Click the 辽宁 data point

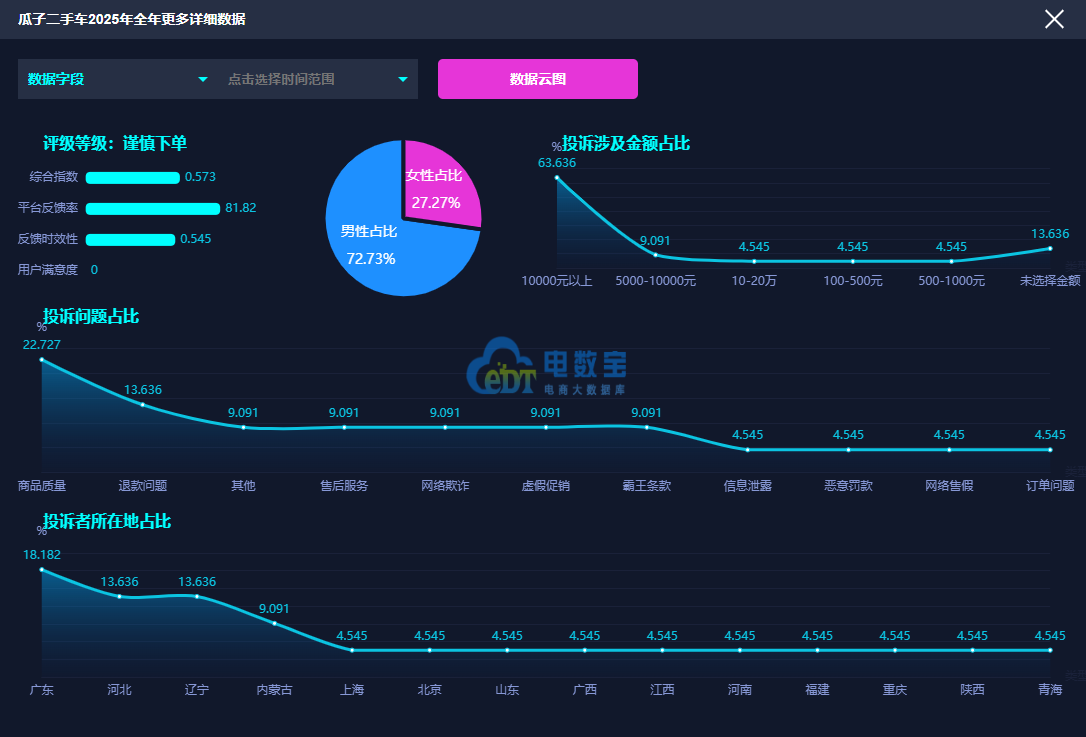(197, 596)
